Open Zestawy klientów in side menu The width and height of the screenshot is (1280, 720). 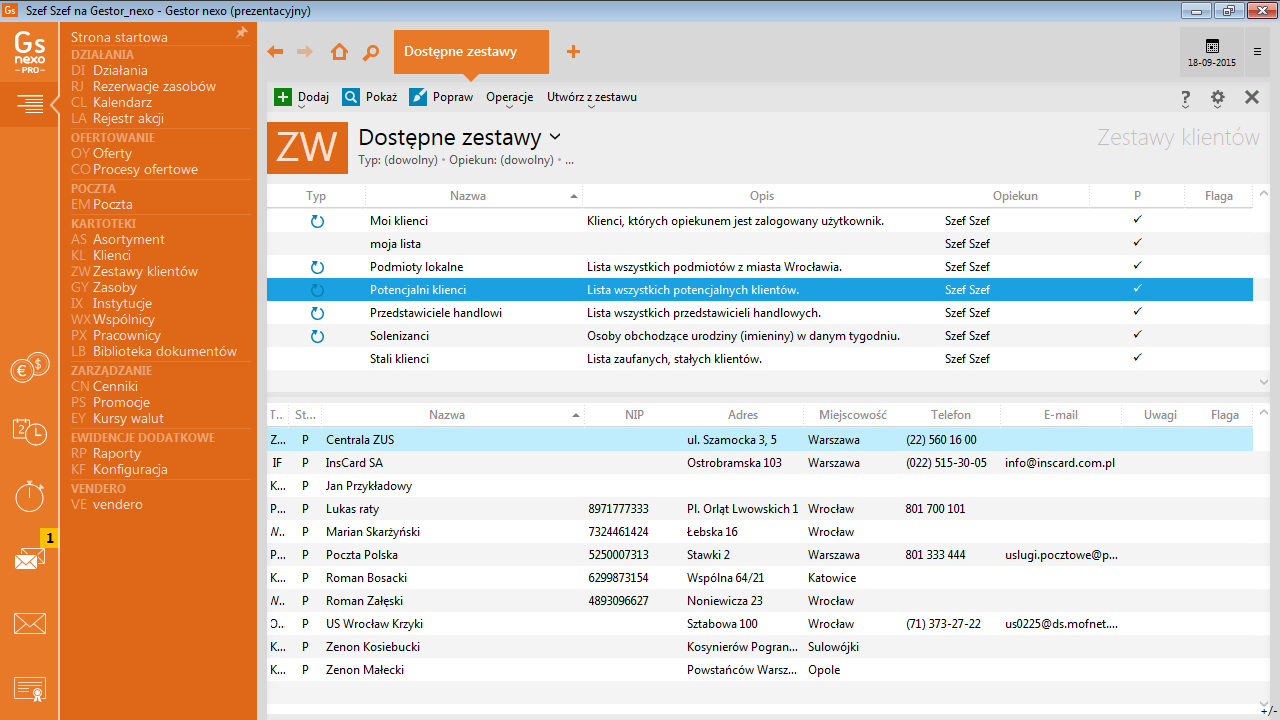coord(145,271)
